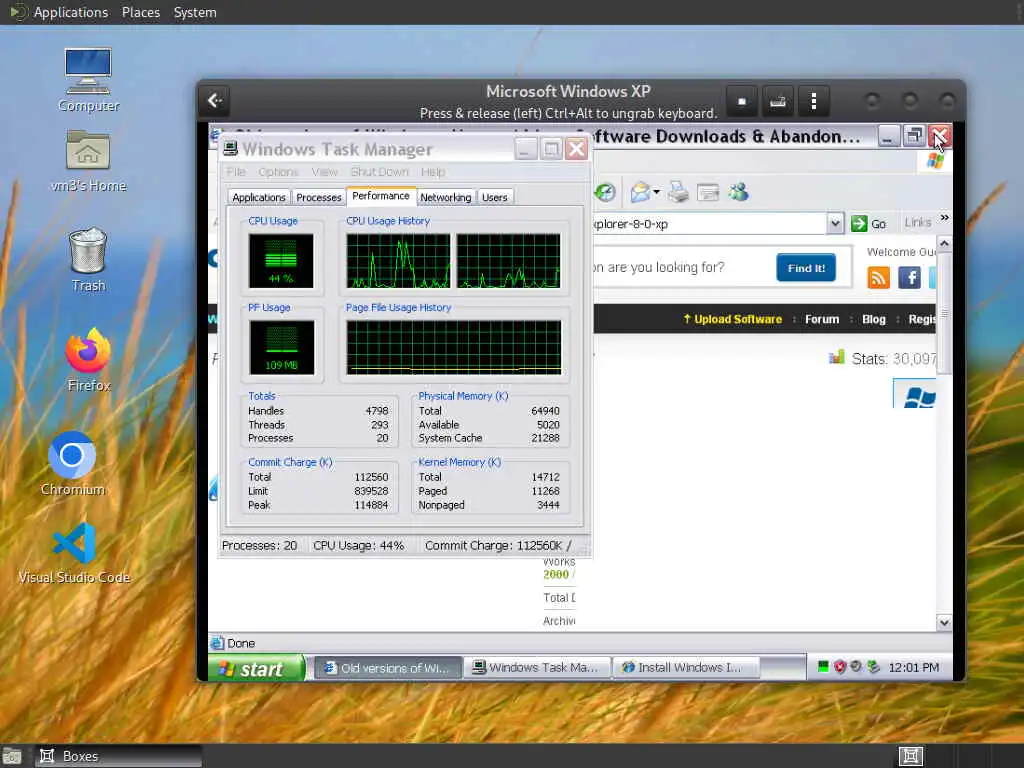Open the Forum link
The height and width of the screenshot is (768, 1024).
click(822, 319)
